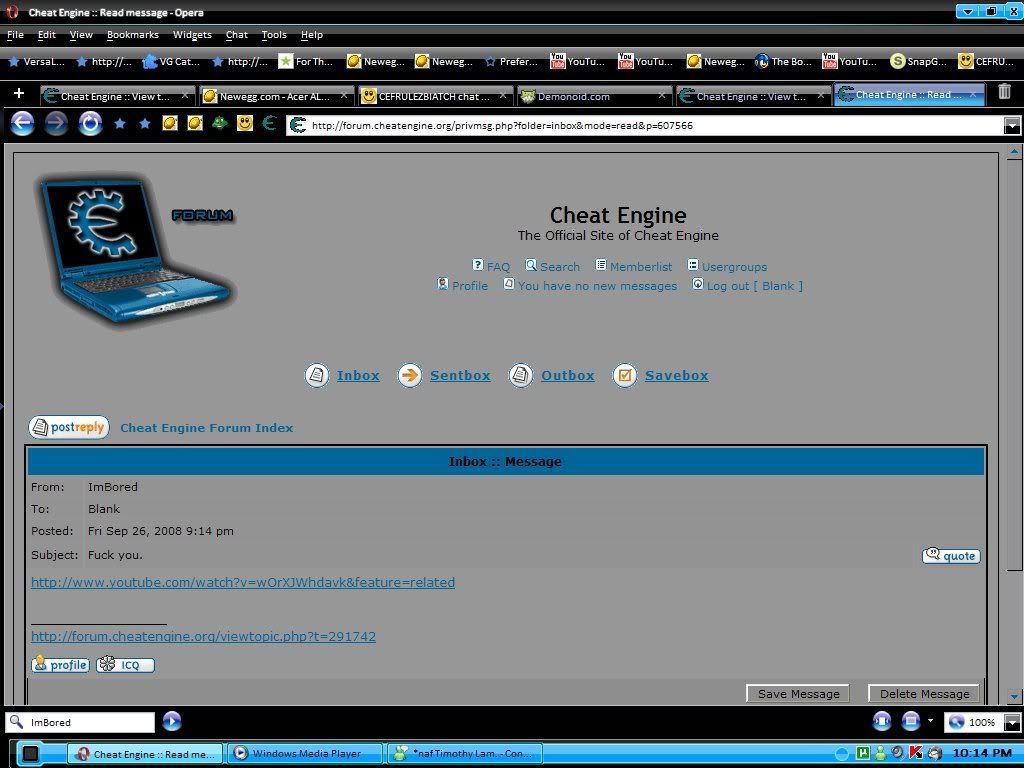Click the ICQ button under the message
The width and height of the screenshot is (1024, 768).
pyautogui.click(x=126, y=665)
